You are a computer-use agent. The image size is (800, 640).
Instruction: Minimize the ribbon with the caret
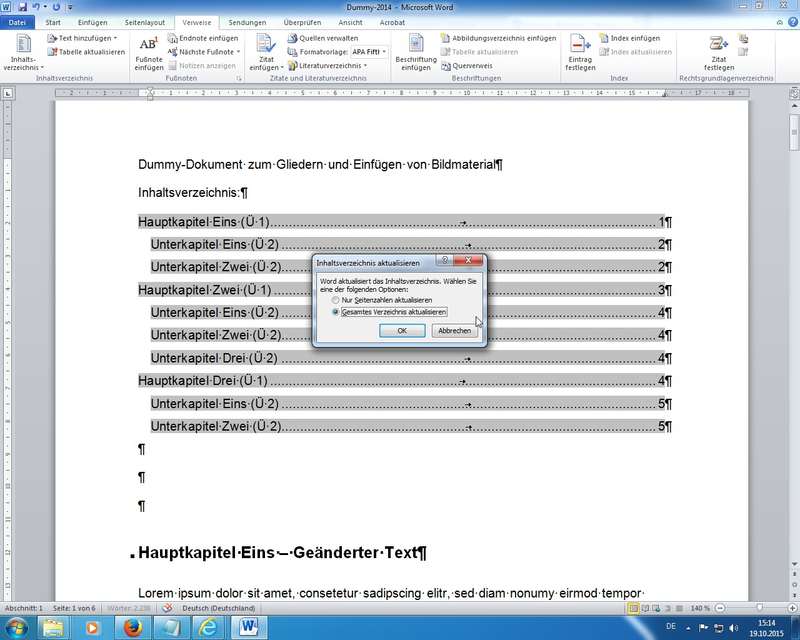click(x=780, y=22)
